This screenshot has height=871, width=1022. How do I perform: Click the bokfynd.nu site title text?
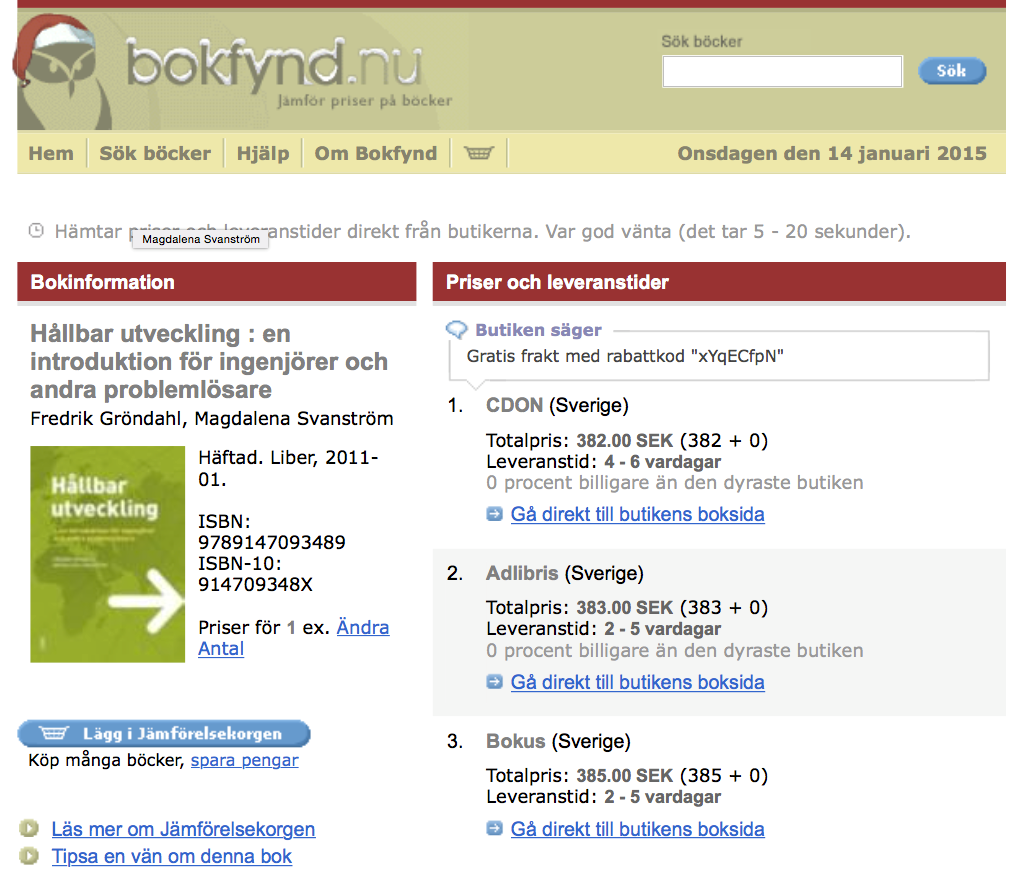274,65
